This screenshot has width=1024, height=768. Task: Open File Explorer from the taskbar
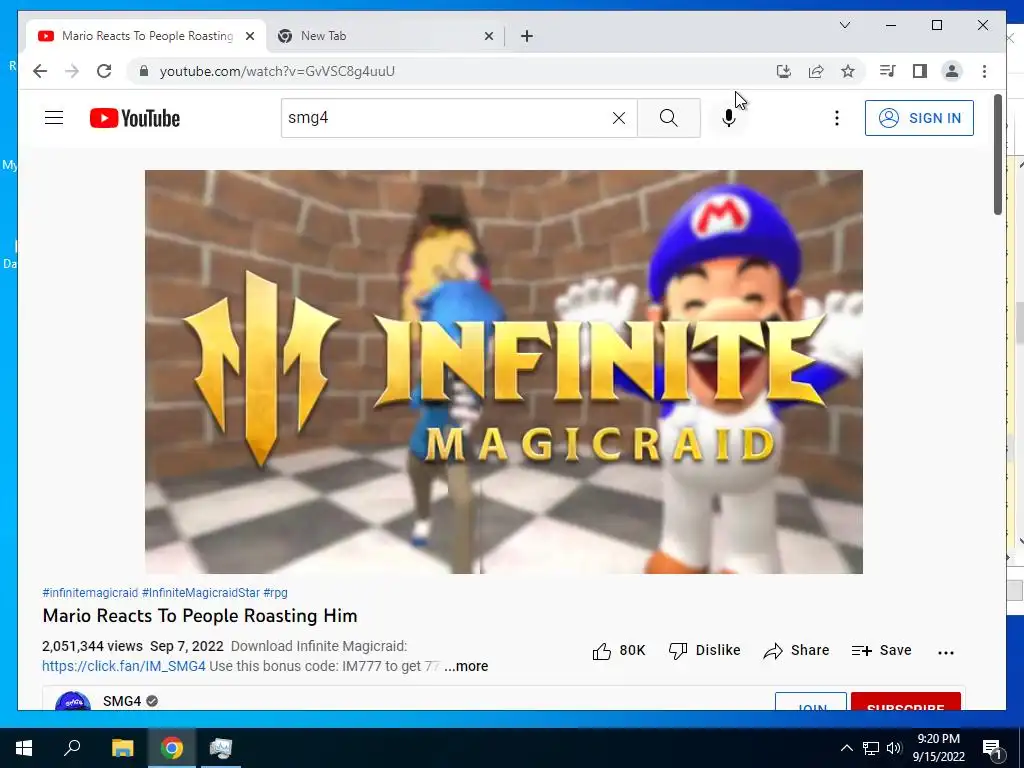coord(122,748)
